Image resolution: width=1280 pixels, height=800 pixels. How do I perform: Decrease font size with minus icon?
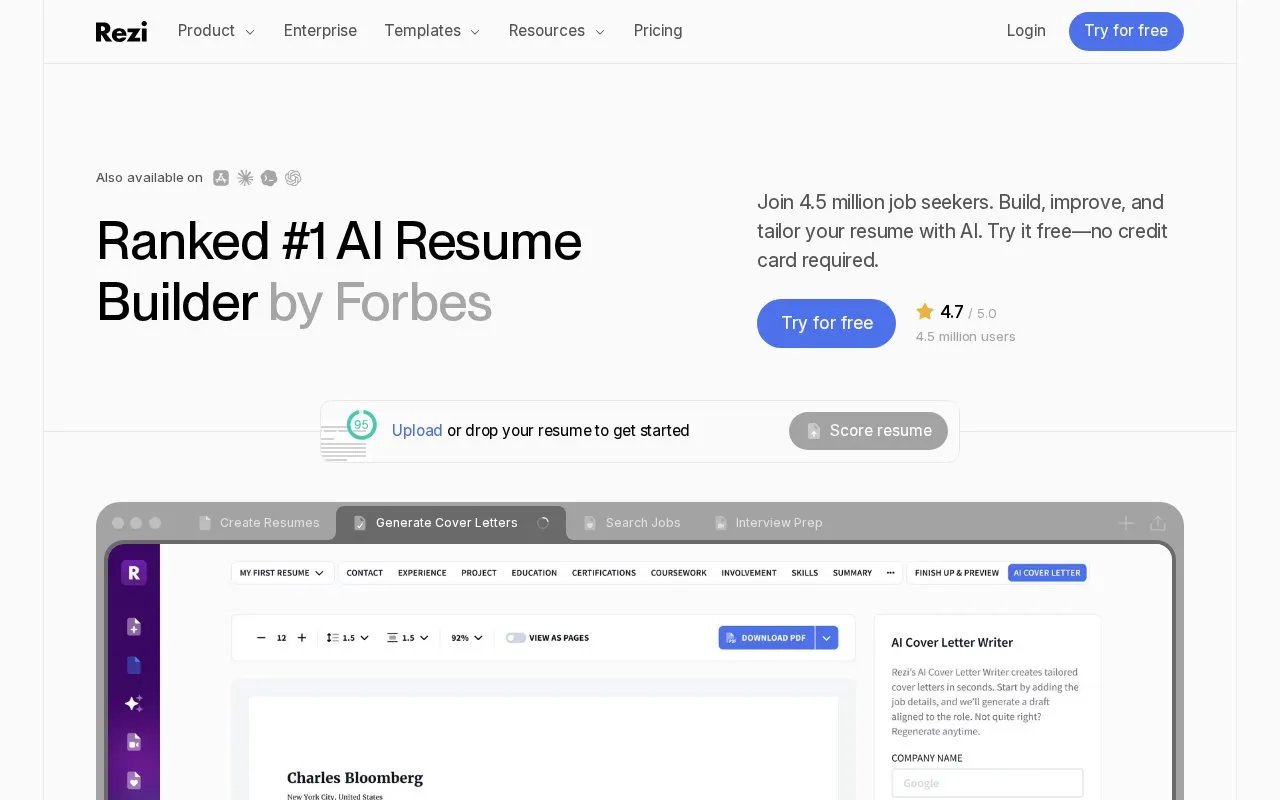(x=261, y=637)
